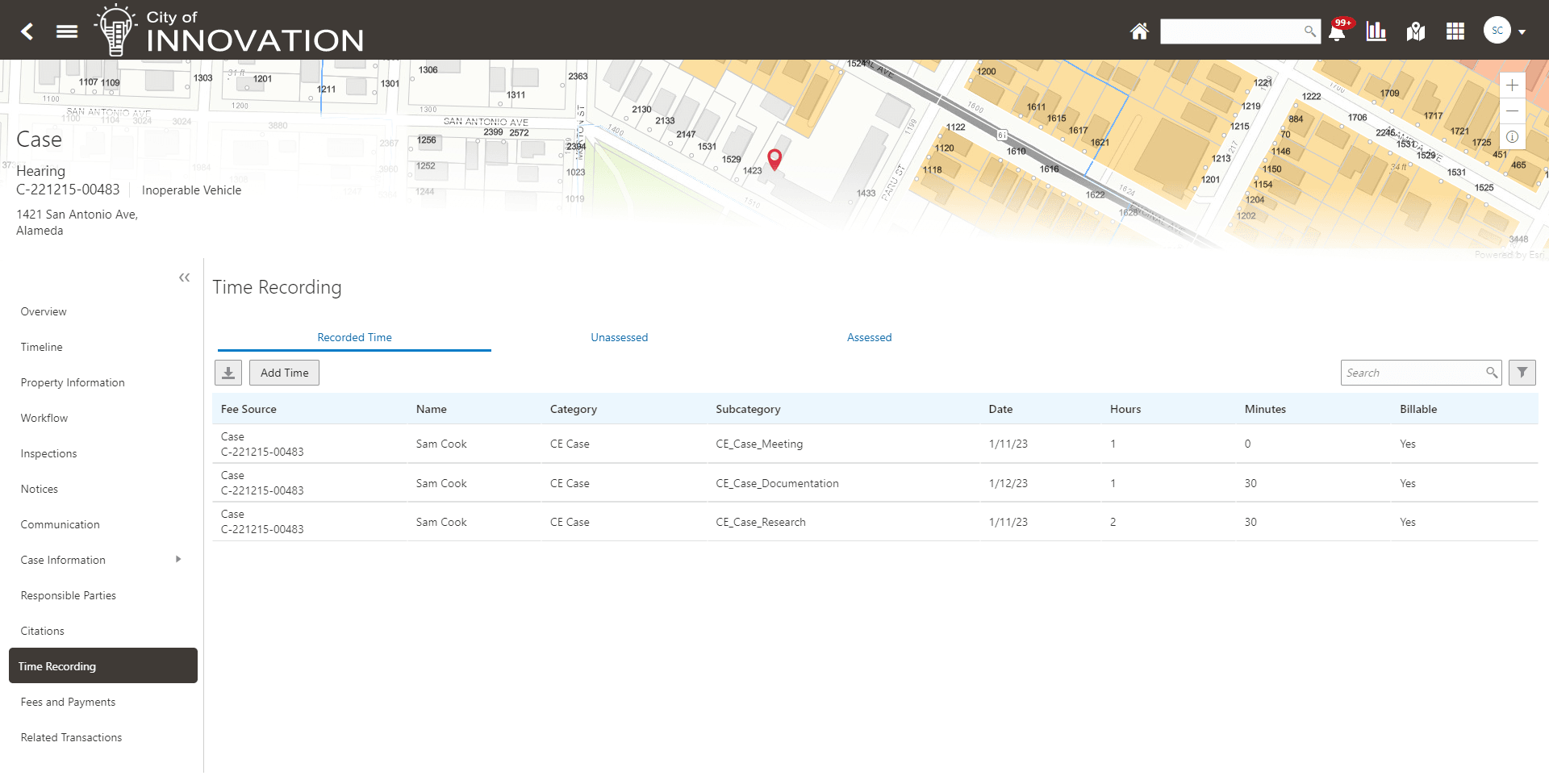Screen dimensions: 1549x784
Task: Switch to the Assessed tab
Action: point(869,337)
